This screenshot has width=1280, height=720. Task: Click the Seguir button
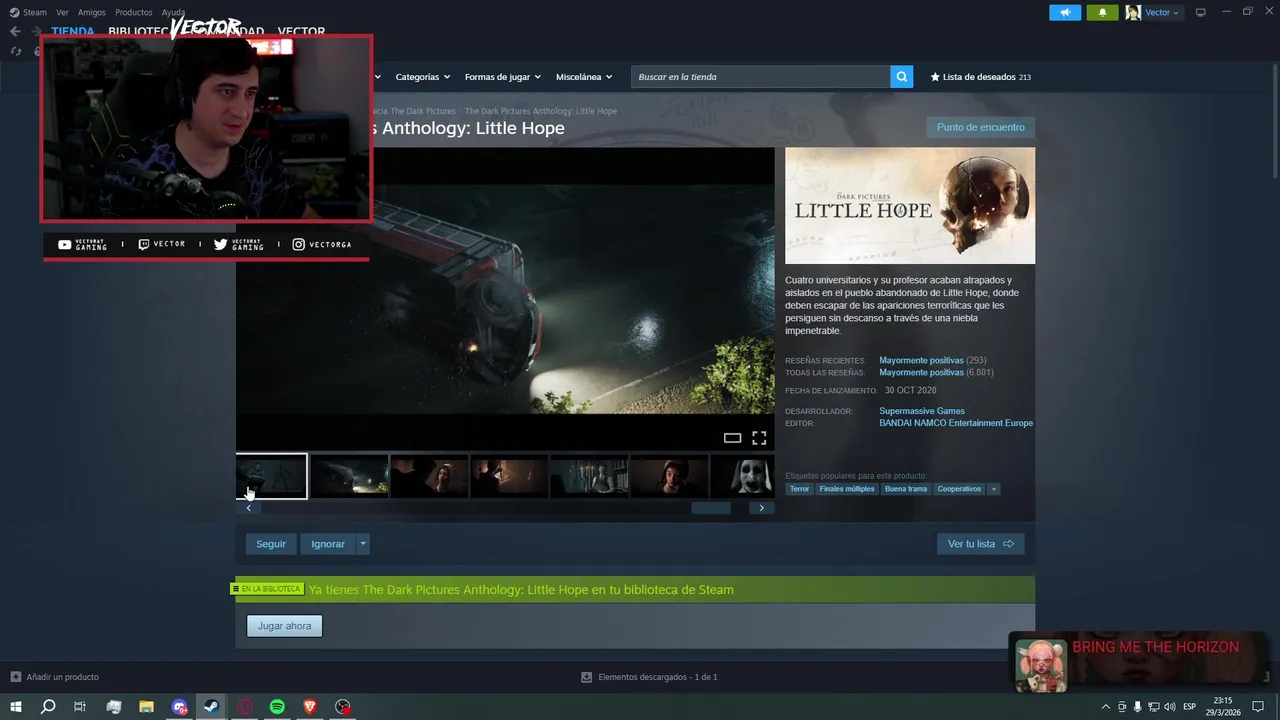pyautogui.click(x=271, y=544)
